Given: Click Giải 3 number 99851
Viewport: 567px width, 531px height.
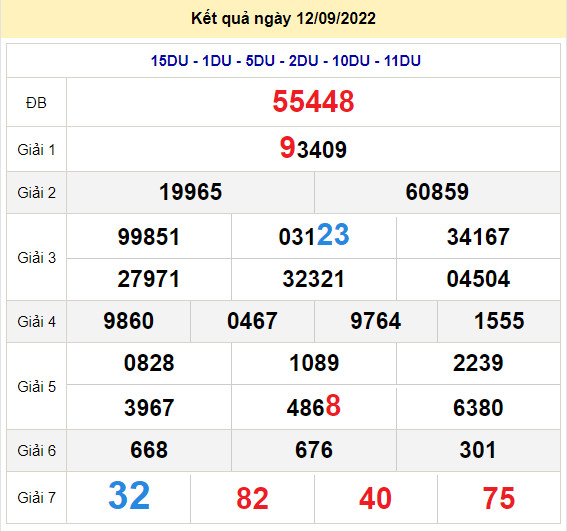Looking at the screenshot, I should coord(149,237).
